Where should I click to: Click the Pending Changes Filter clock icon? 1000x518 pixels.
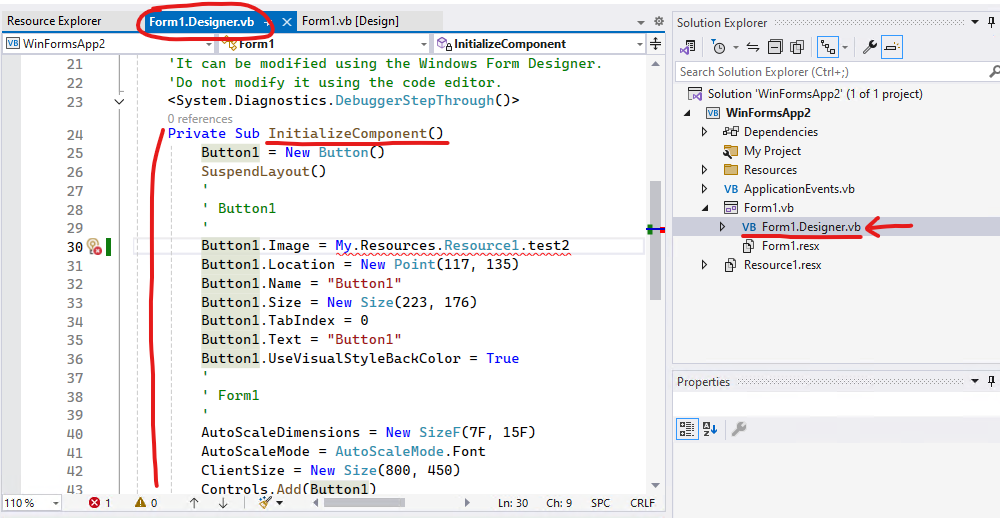(x=719, y=47)
